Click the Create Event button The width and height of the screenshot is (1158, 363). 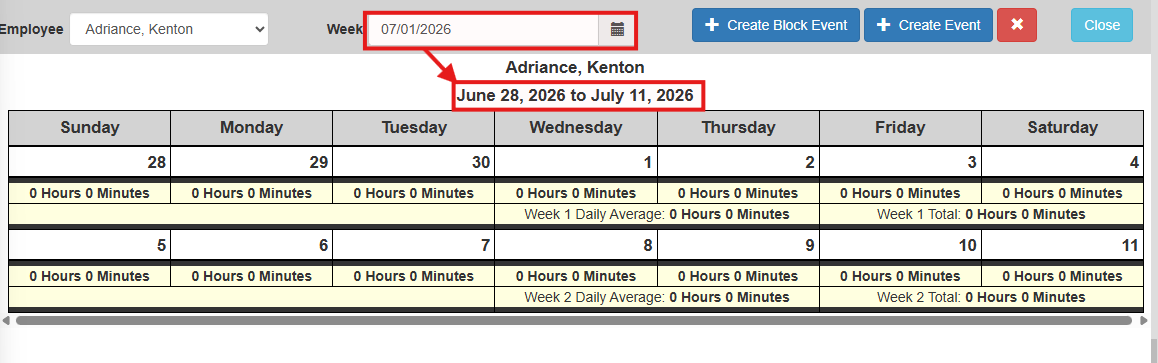[928, 24]
